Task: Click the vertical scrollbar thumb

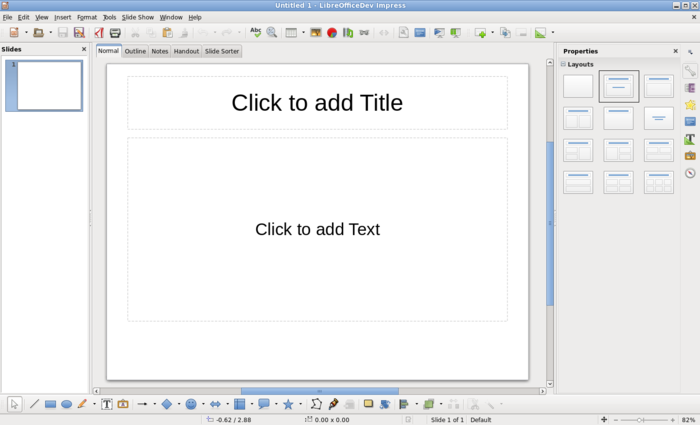Action: click(x=550, y=223)
